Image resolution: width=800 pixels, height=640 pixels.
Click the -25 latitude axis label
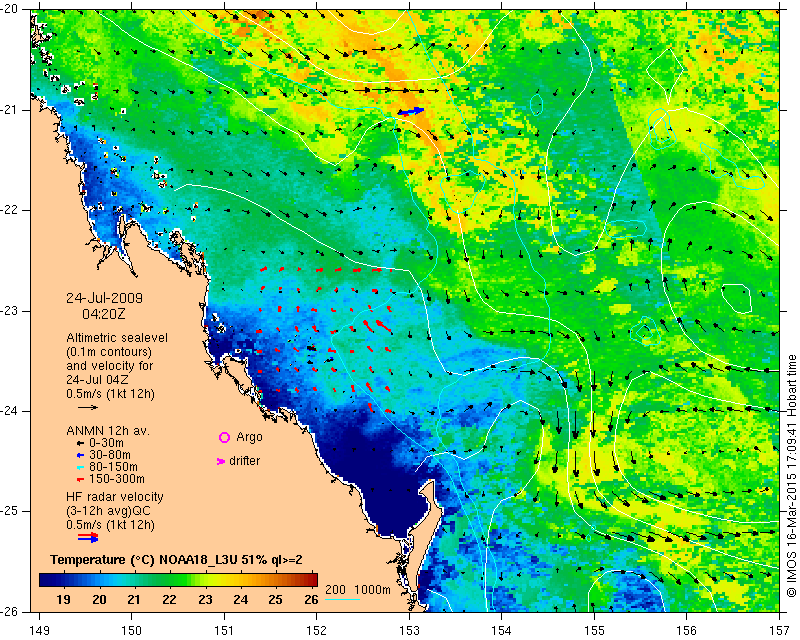[8, 511]
